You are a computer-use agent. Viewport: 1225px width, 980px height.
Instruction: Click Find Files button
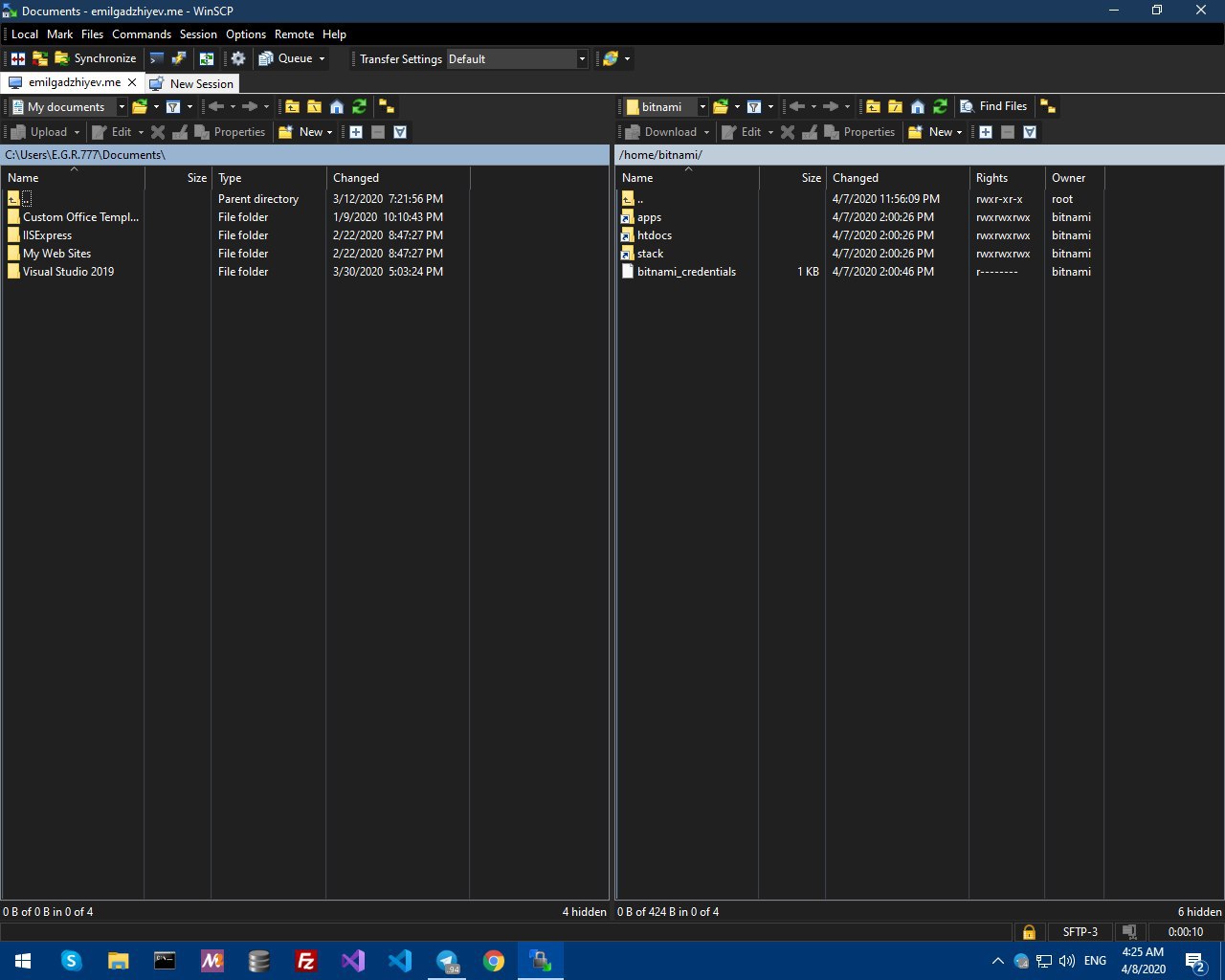pyautogui.click(x=993, y=106)
